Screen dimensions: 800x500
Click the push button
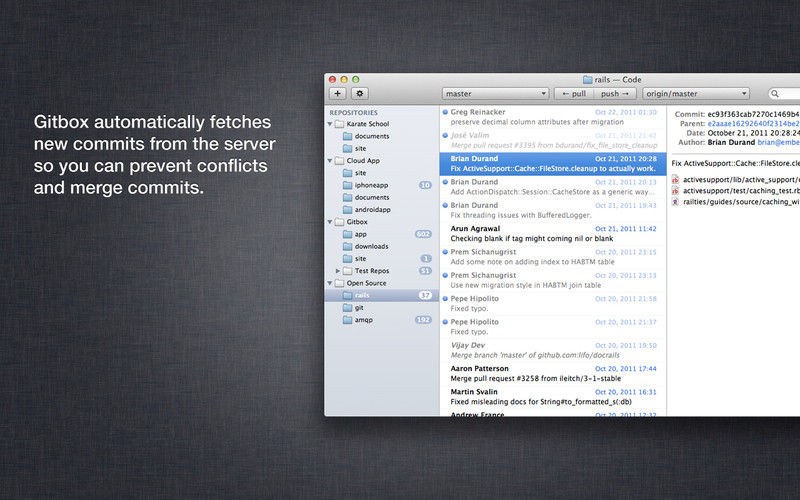pos(615,93)
